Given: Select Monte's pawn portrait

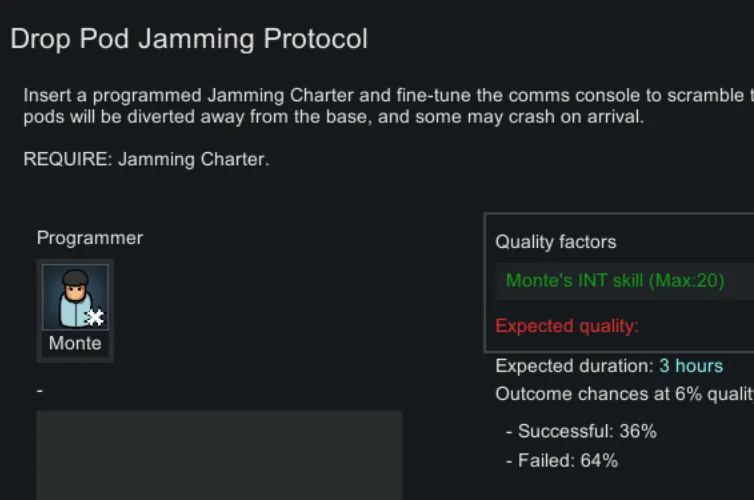Looking at the screenshot, I should click(x=74, y=297).
